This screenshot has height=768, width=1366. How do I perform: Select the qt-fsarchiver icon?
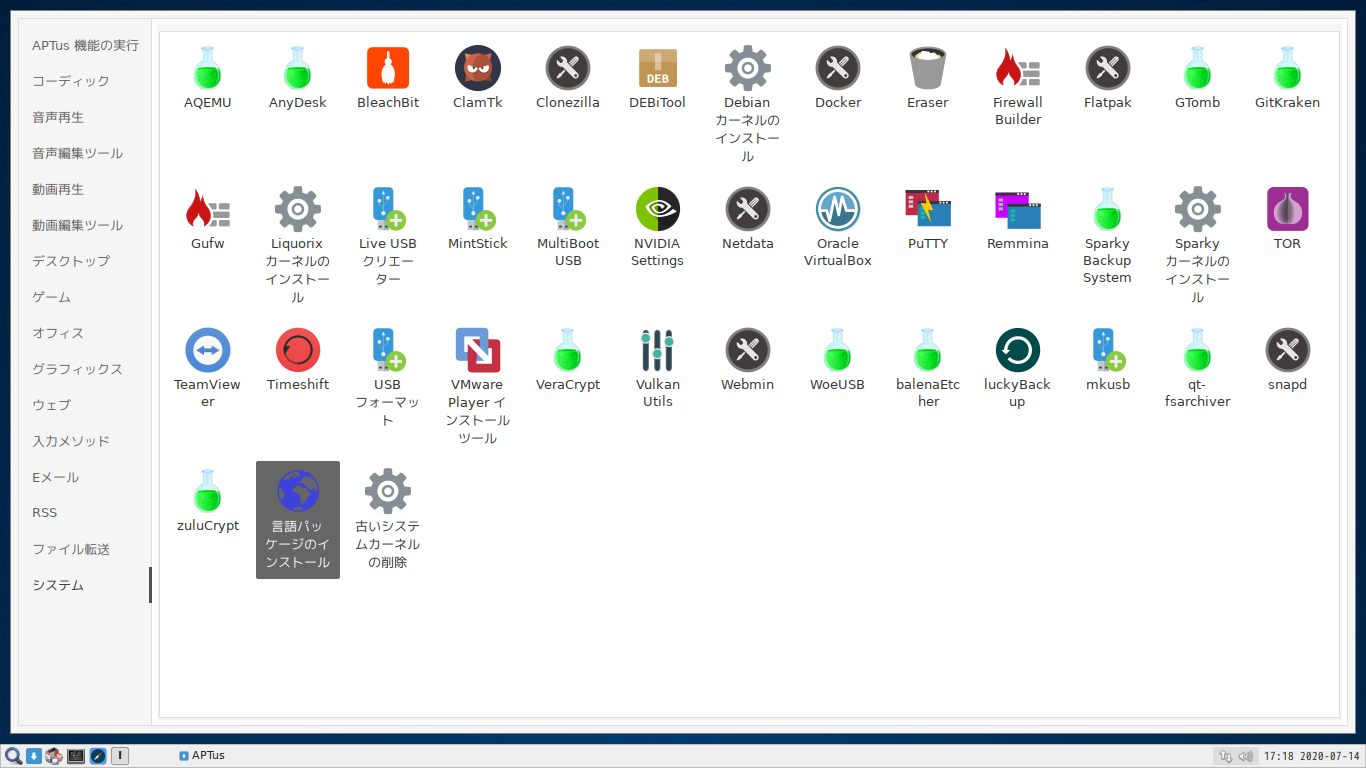point(1198,350)
